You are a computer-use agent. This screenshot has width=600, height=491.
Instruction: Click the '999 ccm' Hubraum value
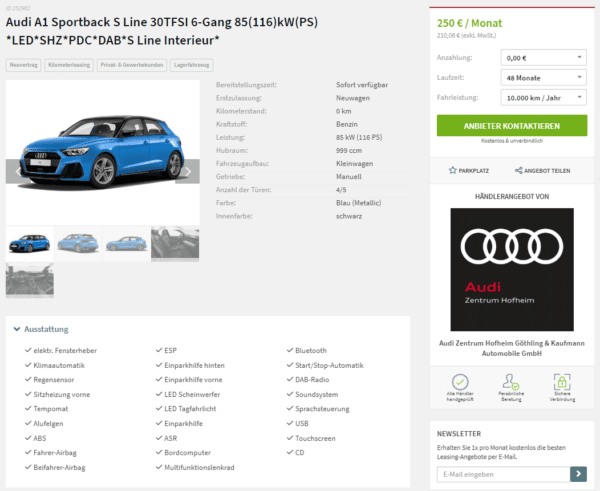coord(349,150)
